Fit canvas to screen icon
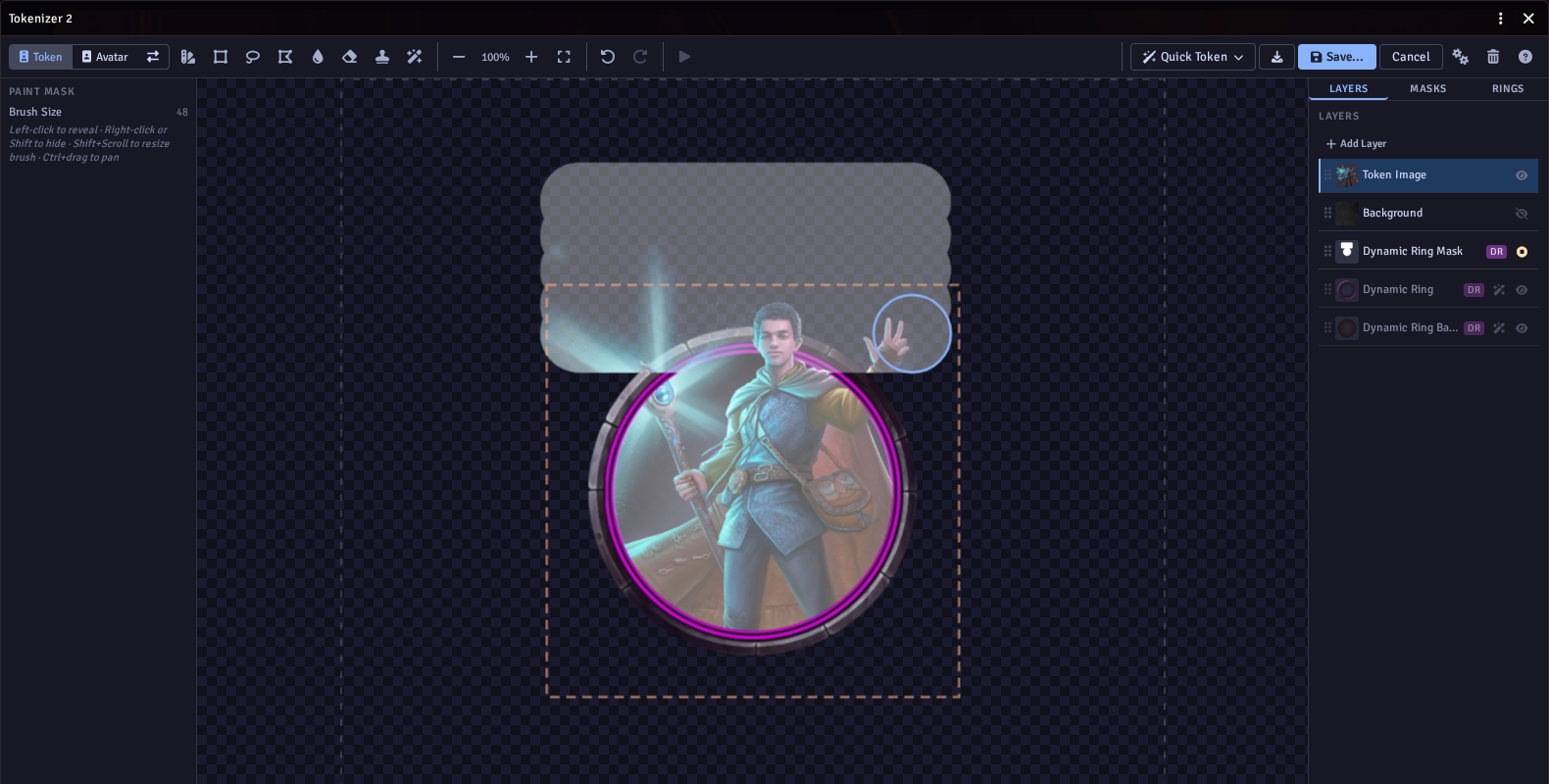The width and height of the screenshot is (1549, 784). pos(564,57)
